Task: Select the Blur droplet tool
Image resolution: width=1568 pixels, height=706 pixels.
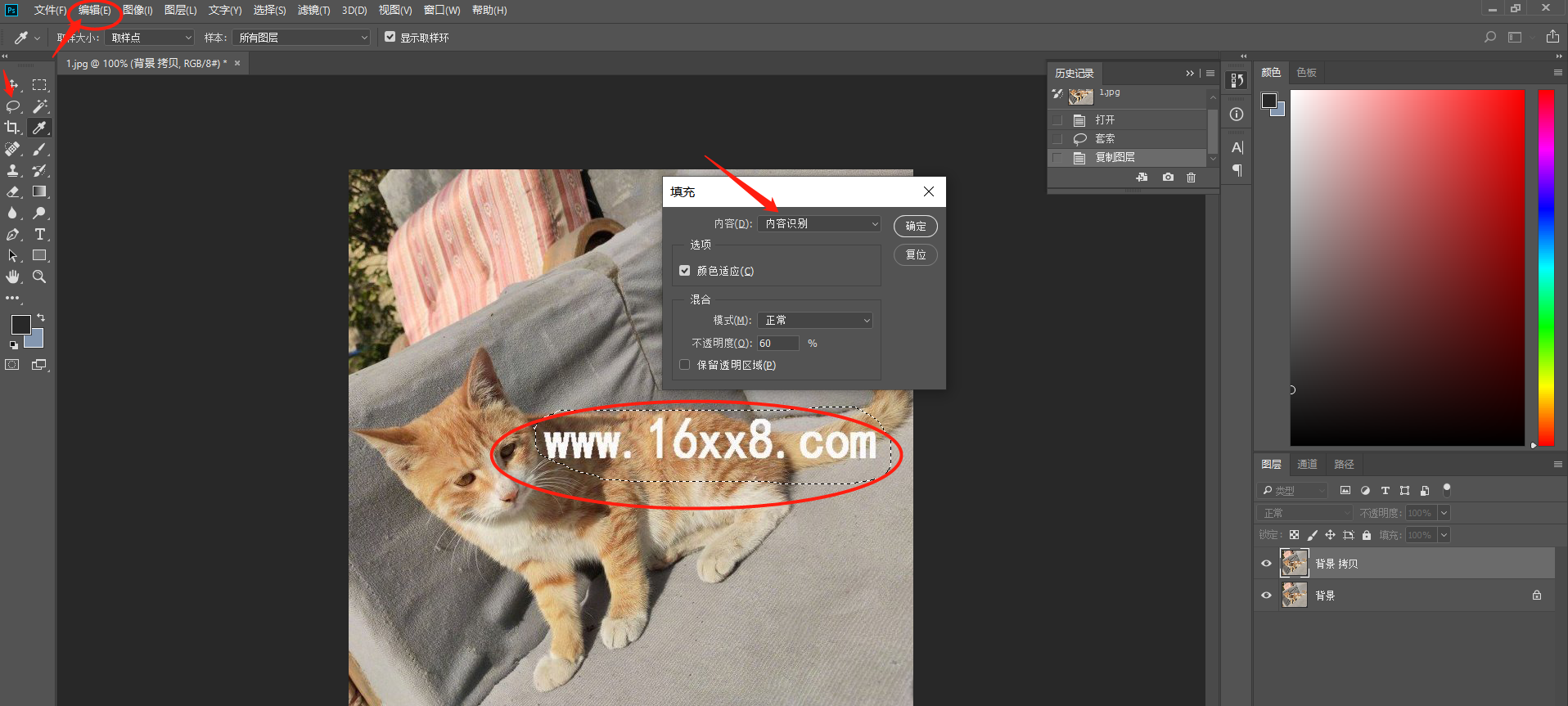Action: pyautogui.click(x=13, y=213)
